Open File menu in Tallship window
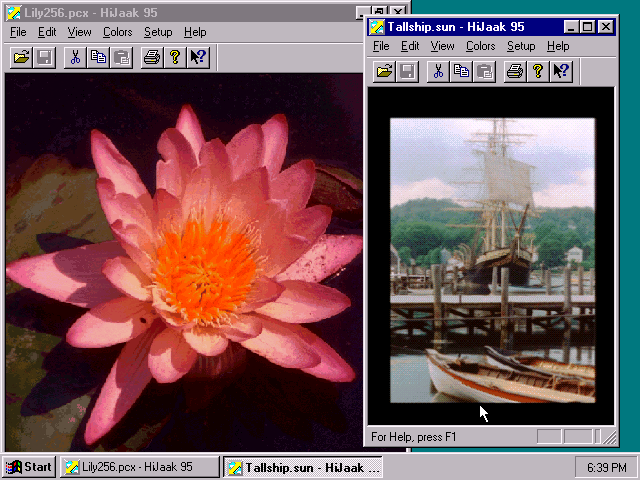This screenshot has width=640, height=480. (381, 46)
